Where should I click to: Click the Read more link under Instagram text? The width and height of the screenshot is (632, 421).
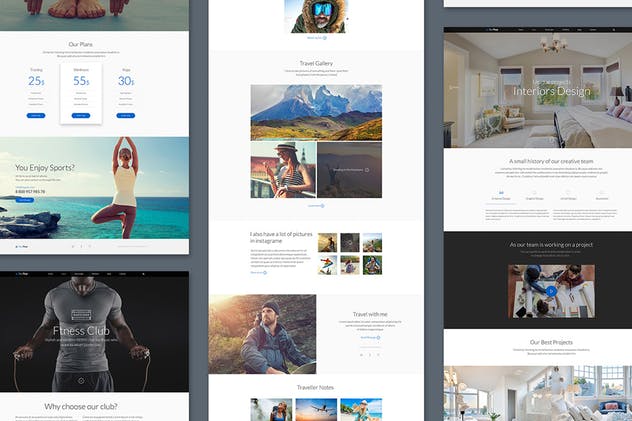coord(259,271)
